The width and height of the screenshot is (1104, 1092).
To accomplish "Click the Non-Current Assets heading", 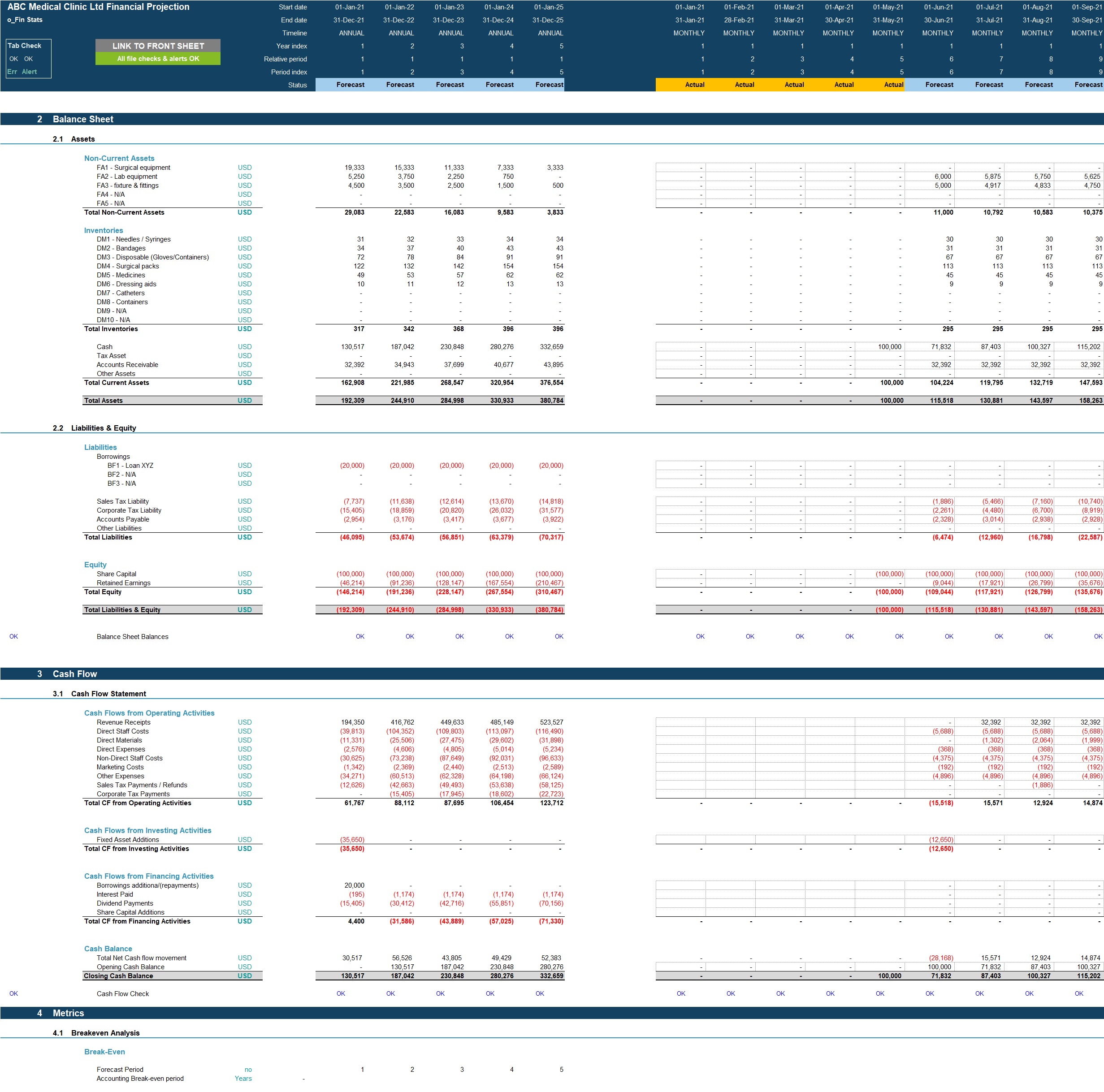I will [x=119, y=158].
